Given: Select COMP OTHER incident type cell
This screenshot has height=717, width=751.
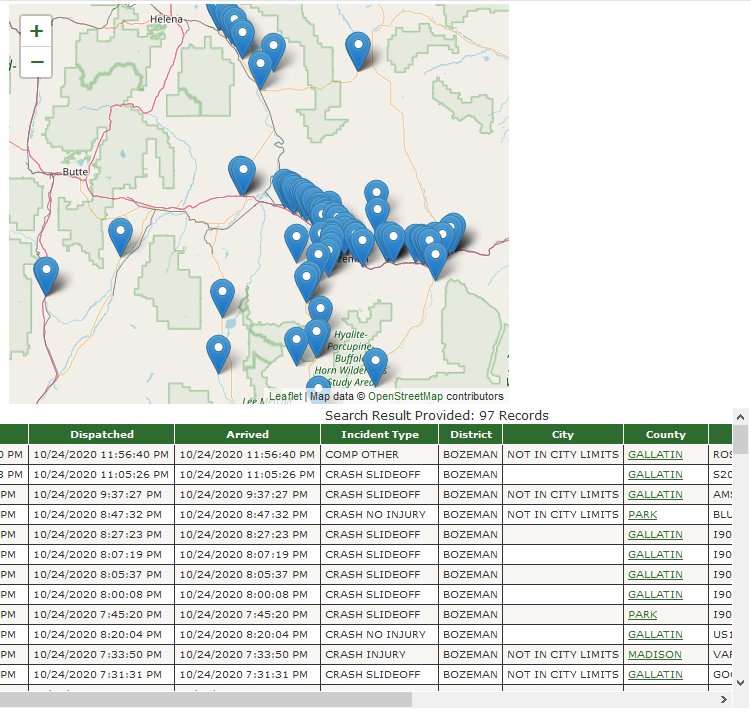Looking at the screenshot, I should [380, 455].
